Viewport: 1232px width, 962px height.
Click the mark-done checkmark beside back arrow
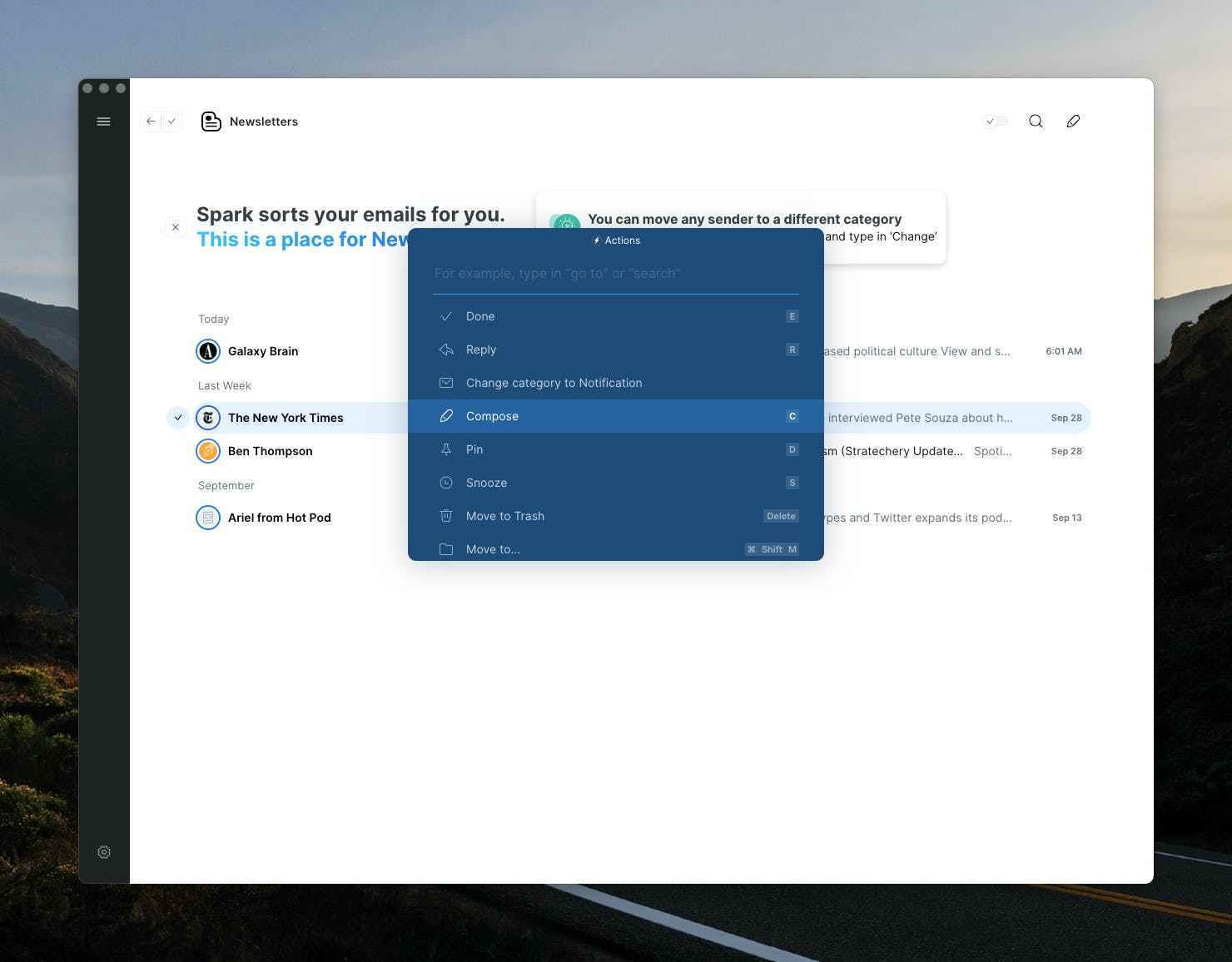point(171,121)
